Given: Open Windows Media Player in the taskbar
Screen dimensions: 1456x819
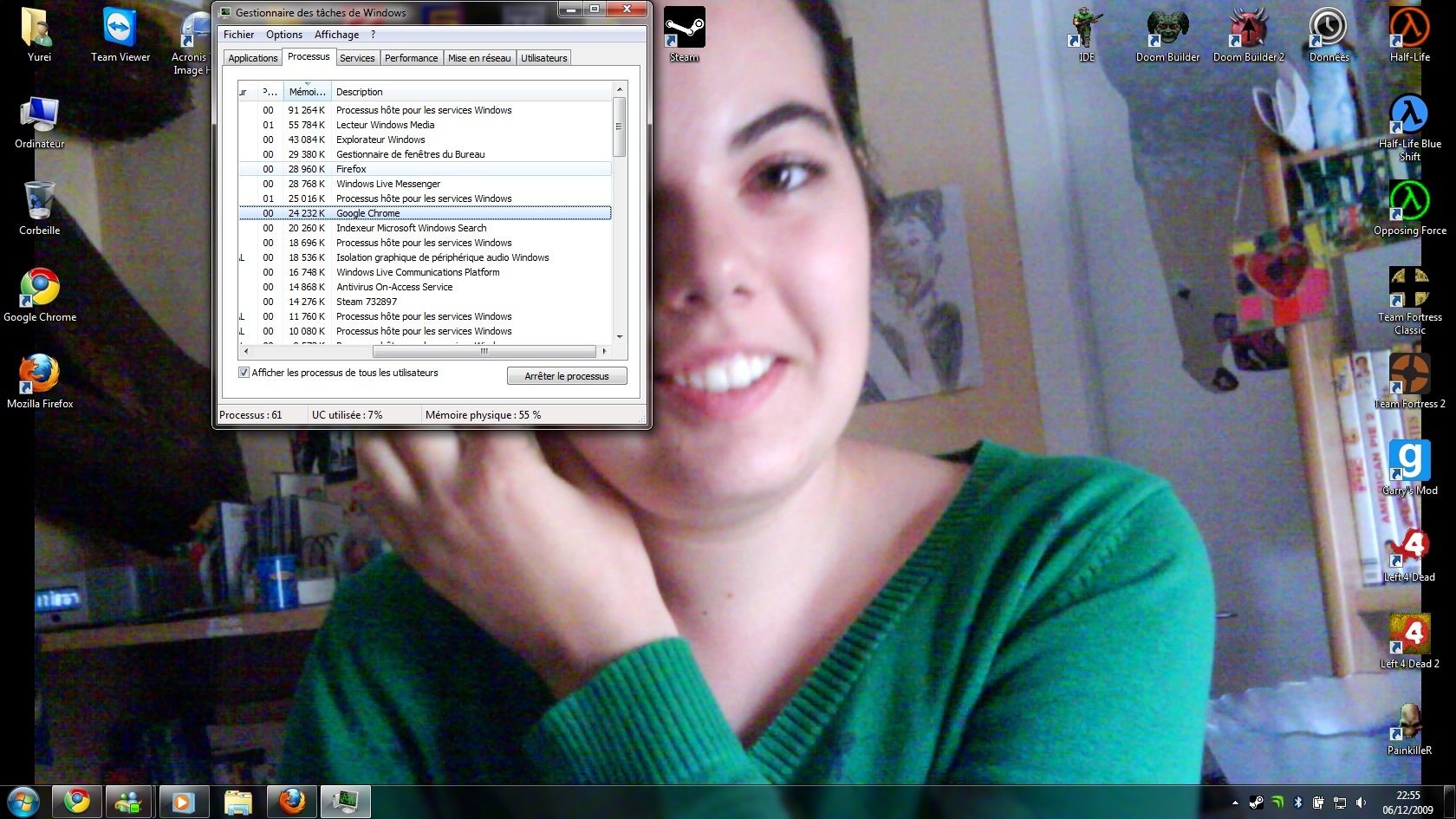Looking at the screenshot, I should (x=184, y=802).
